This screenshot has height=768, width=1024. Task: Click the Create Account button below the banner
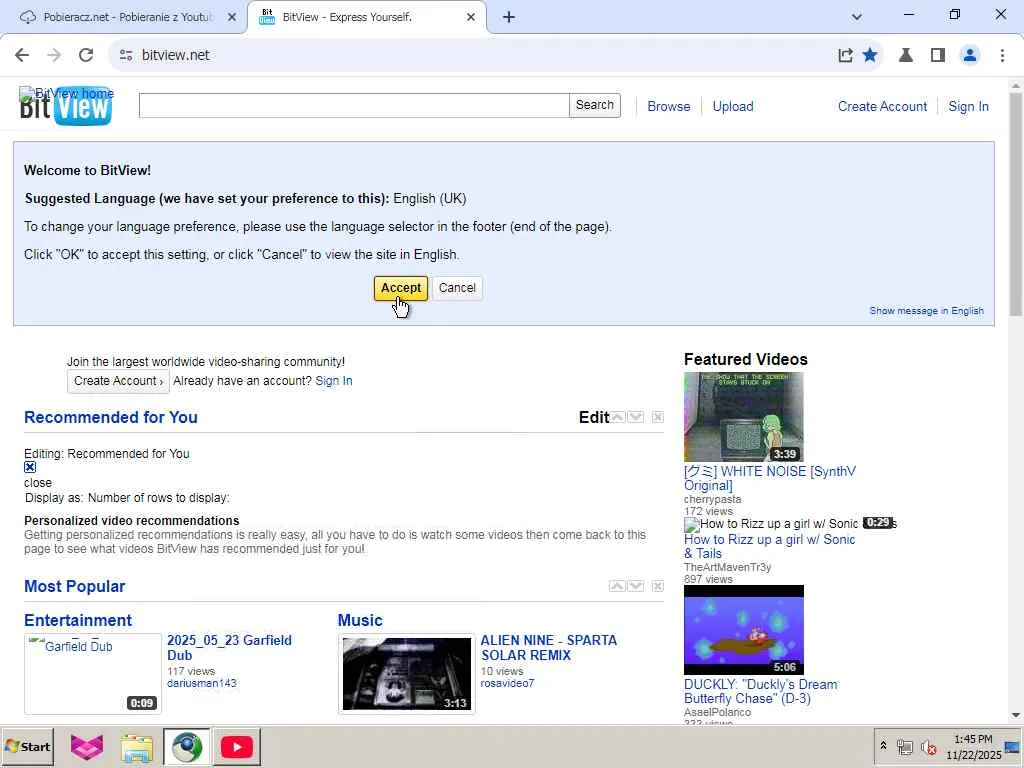pyautogui.click(x=118, y=381)
